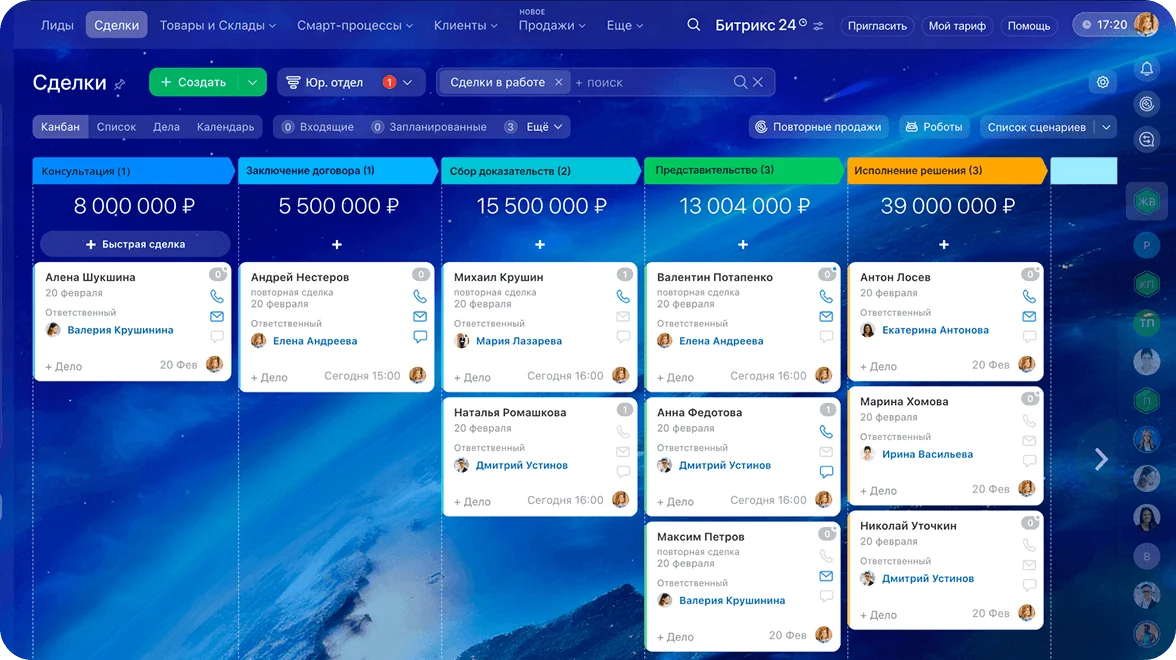Select the Консультация stage header
The width and height of the screenshot is (1176, 660).
133,171
